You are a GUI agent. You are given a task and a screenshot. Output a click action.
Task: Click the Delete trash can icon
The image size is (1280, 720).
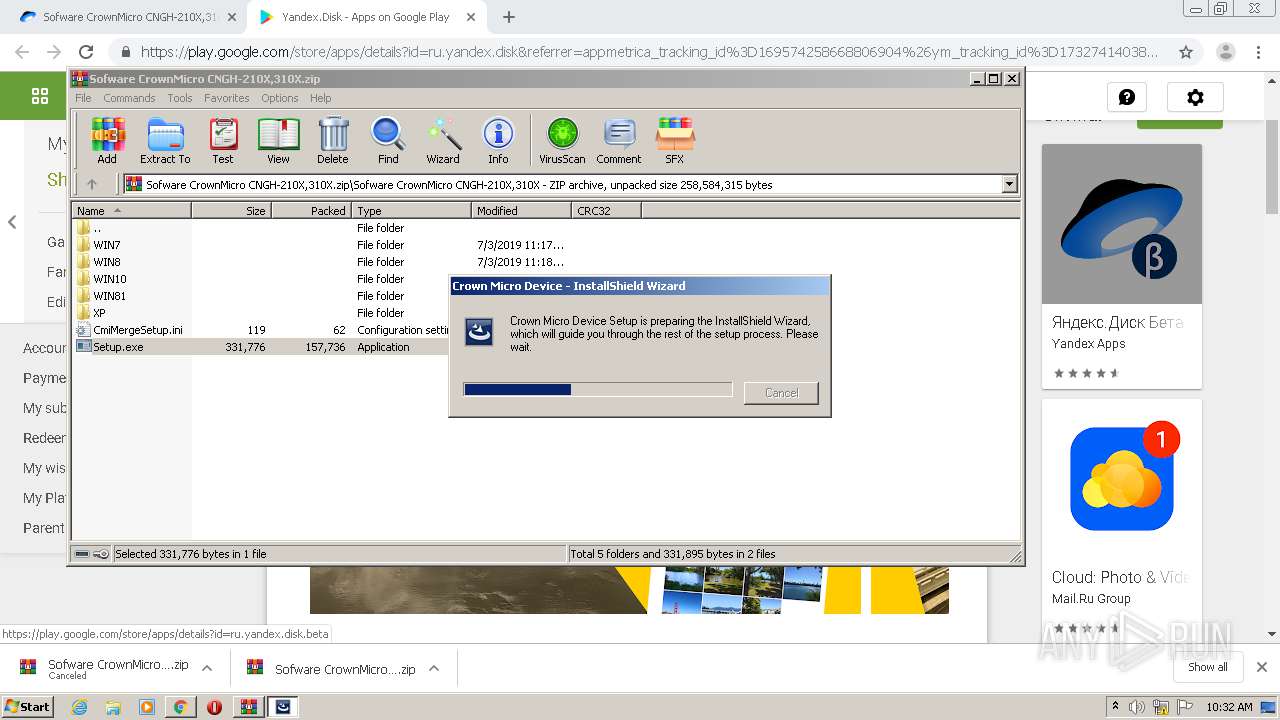click(x=333, y=140)
